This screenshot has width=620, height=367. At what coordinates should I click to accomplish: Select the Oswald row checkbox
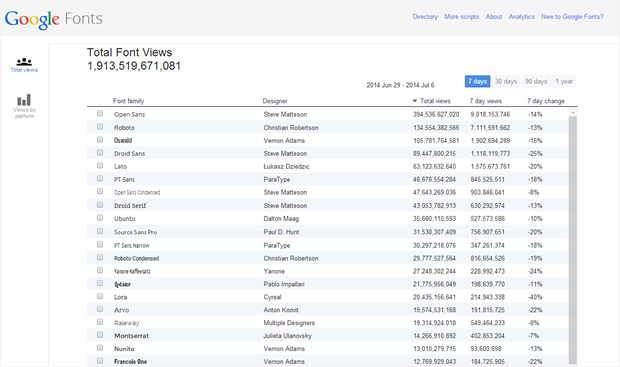coord(100,140)
